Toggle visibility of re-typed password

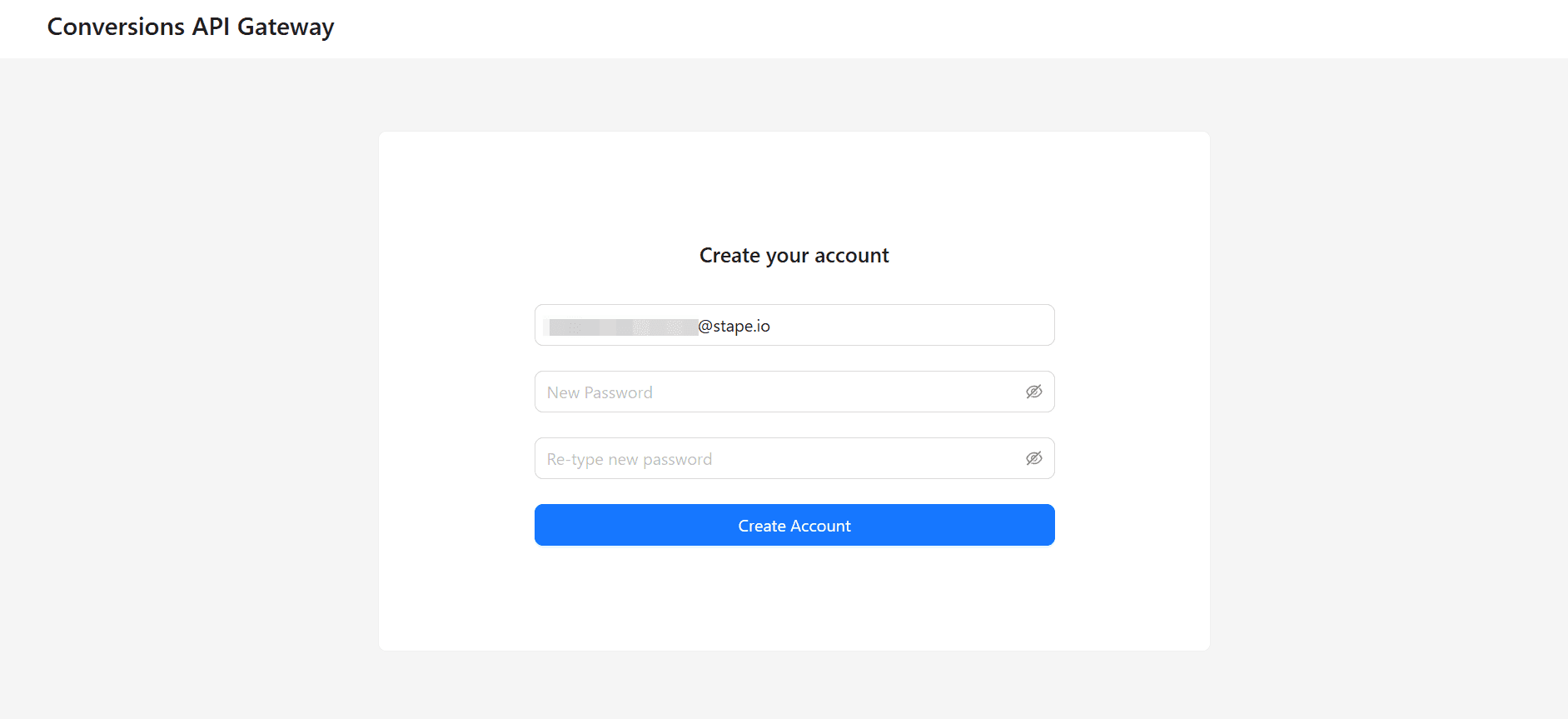1033,458
